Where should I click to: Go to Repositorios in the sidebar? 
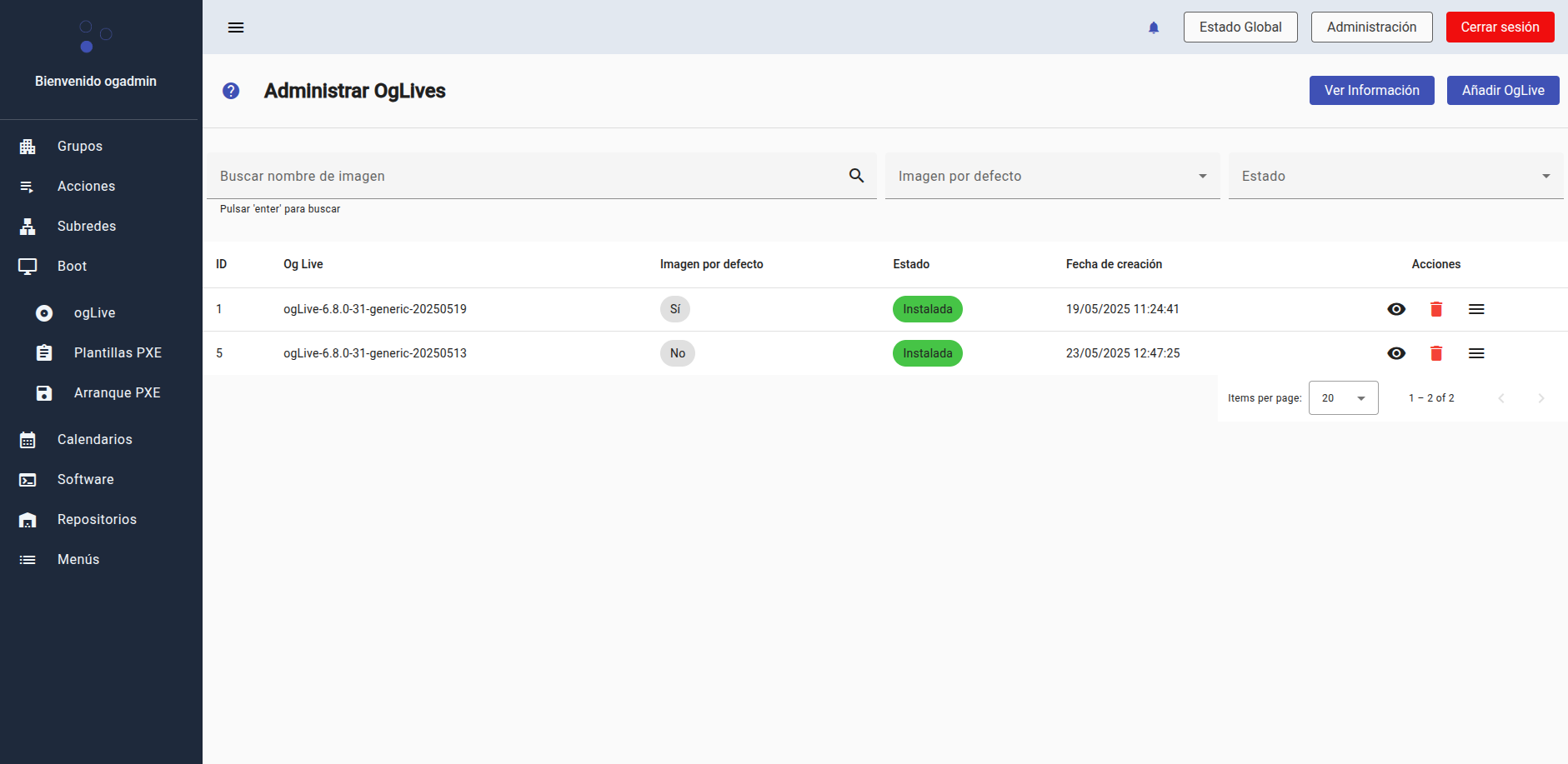(x=97, y=519)
